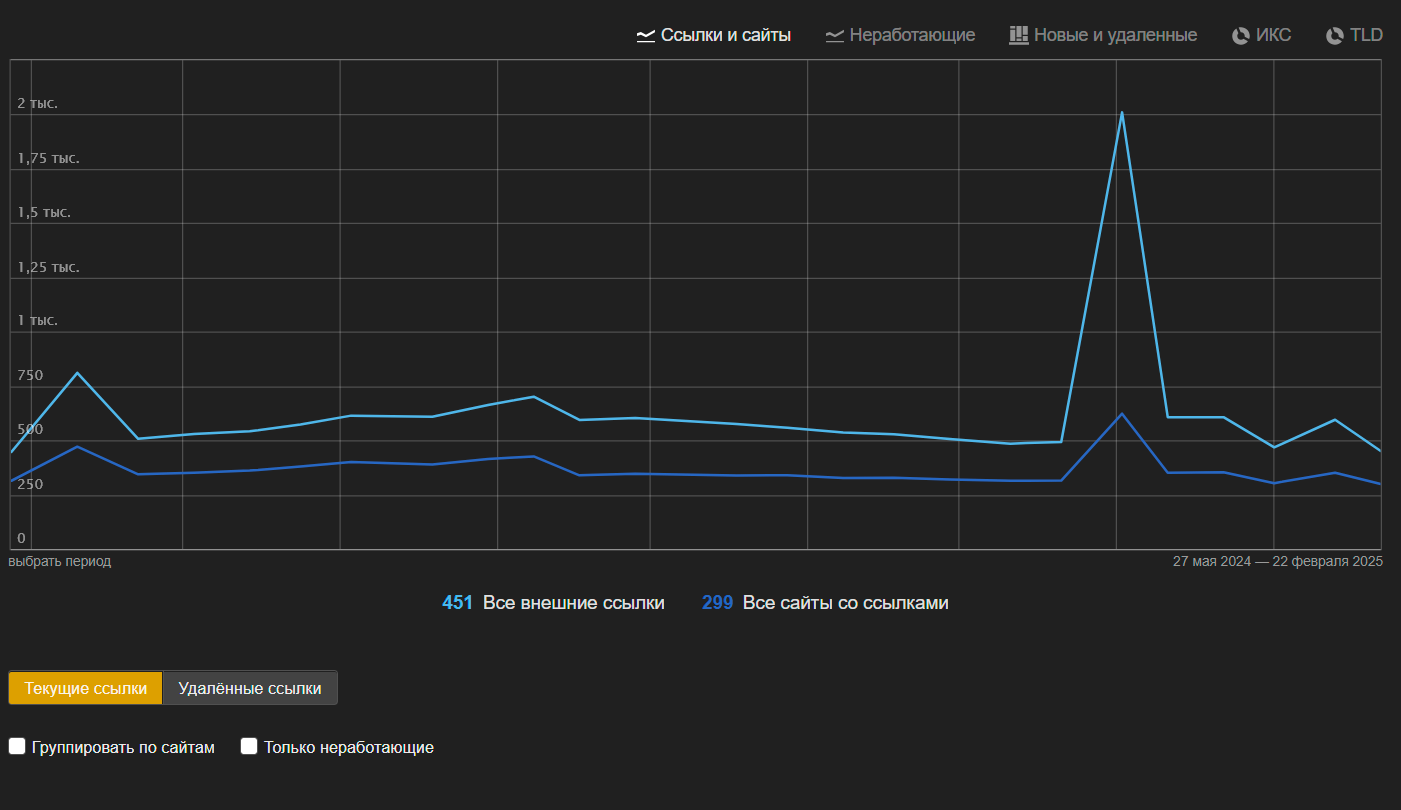The height and width of the screenshot is (810, 1401).
Task: Toggle the Все сайты со ссылками series legend
Action: tap(845, 603)
